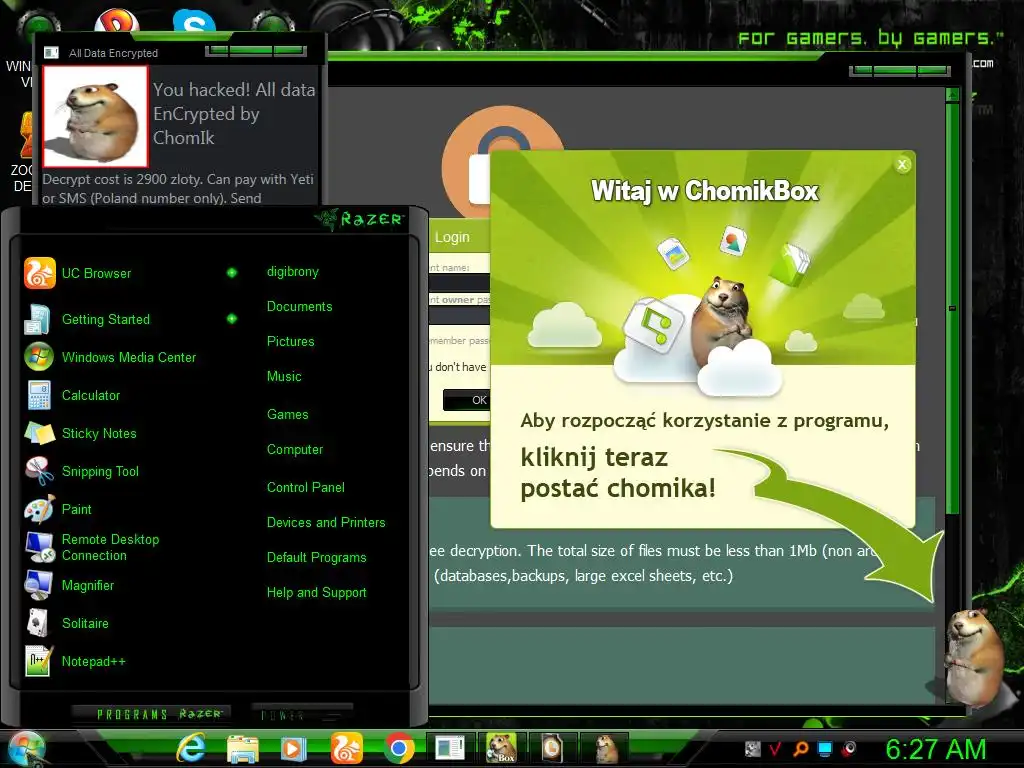1024x768 pixels.
Task: Click the owner password field in Login
Action: pos(460,315)
